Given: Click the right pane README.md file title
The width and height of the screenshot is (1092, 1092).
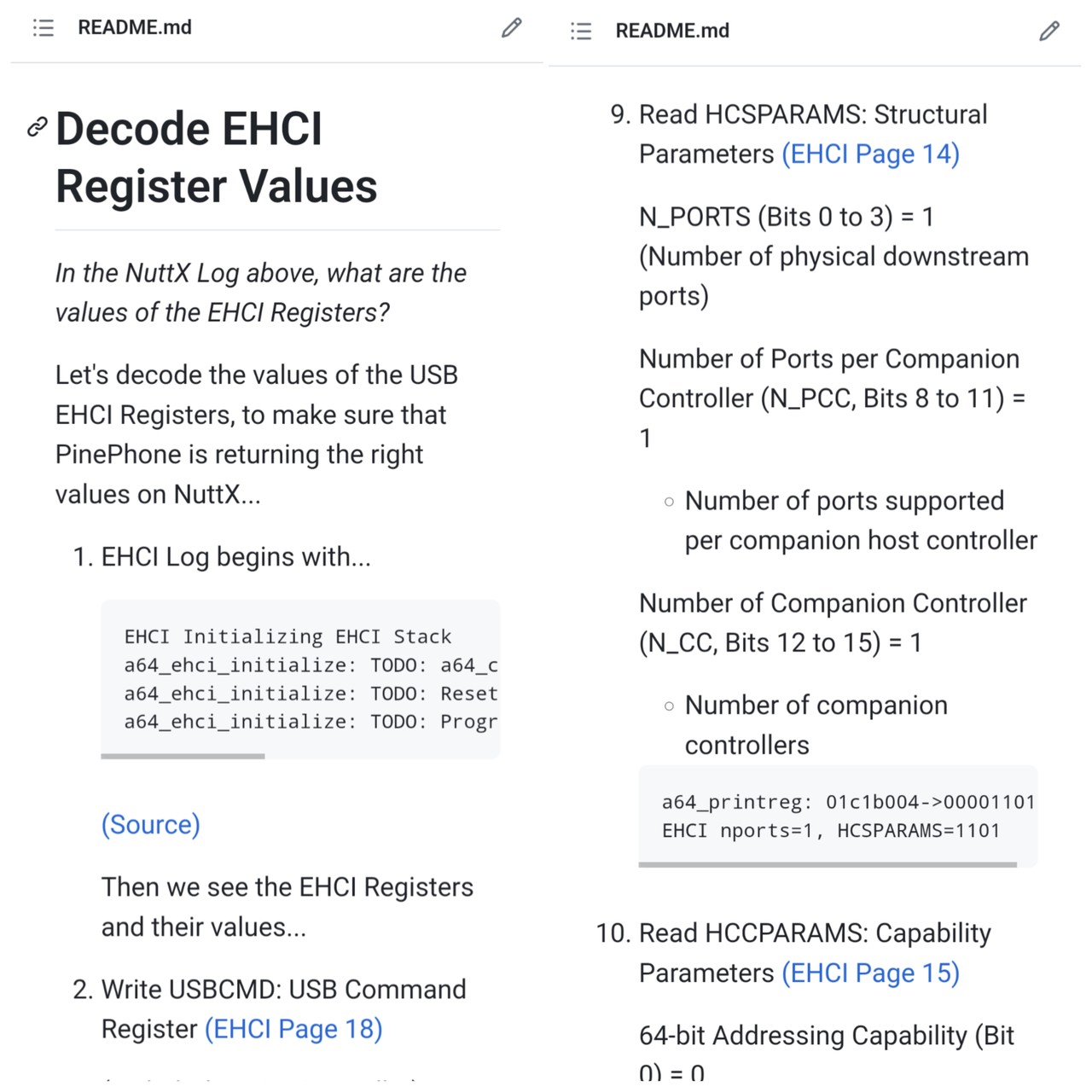Looking at the screenshot, I should click(672, 31).
